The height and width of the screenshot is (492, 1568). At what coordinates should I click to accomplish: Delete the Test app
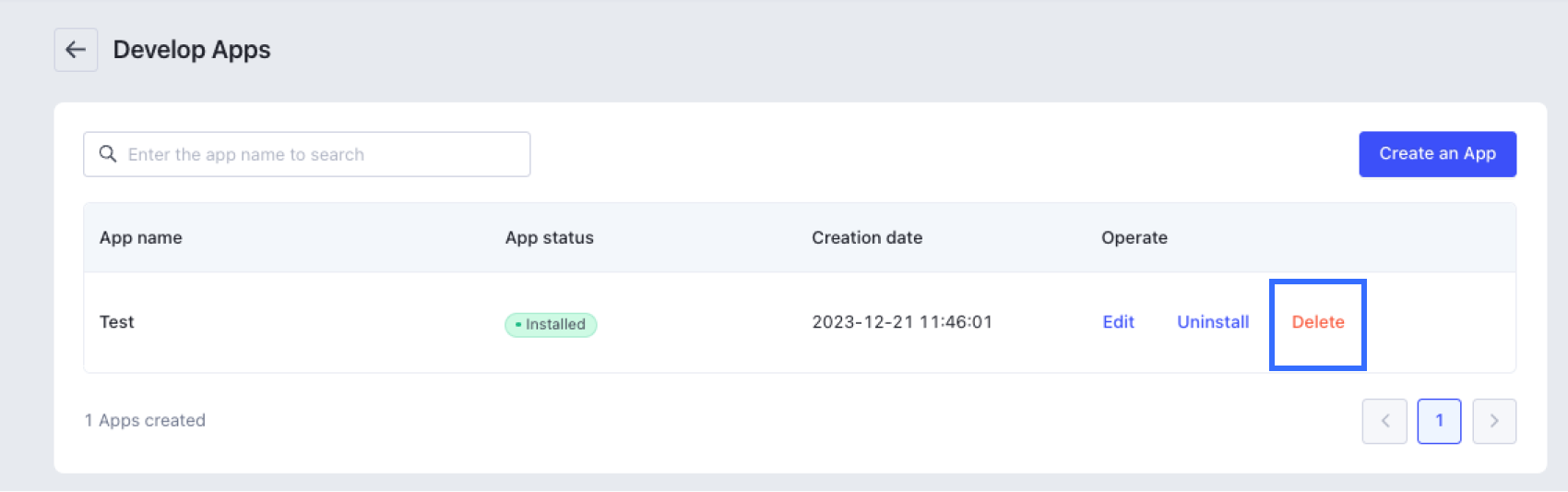(1317, 322)
